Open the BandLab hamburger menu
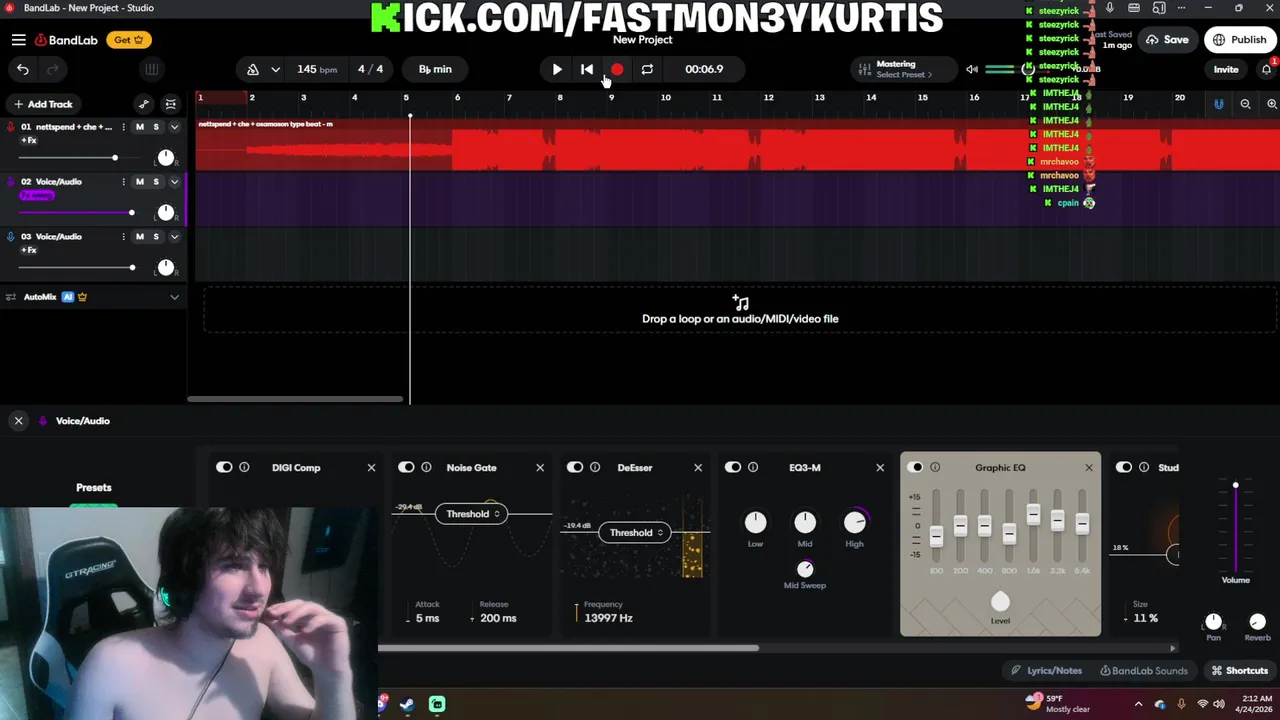The image size is (1280, 720). [x=18, y=40]
